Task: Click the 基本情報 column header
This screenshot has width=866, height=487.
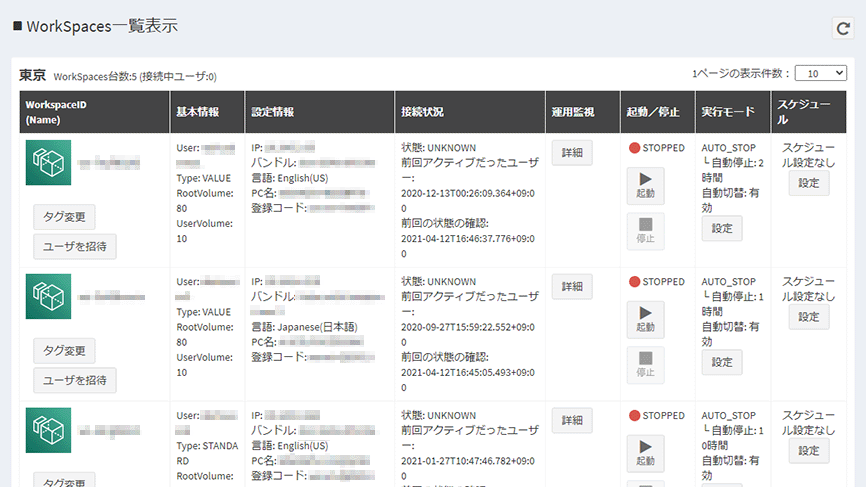Action: coord(207,112)
